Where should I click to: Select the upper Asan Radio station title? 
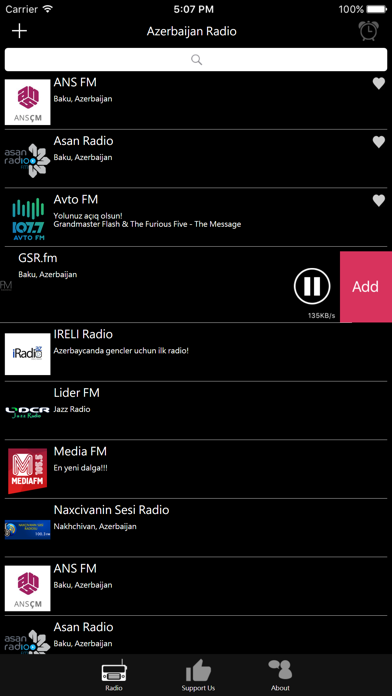click(x=83, y=141)
